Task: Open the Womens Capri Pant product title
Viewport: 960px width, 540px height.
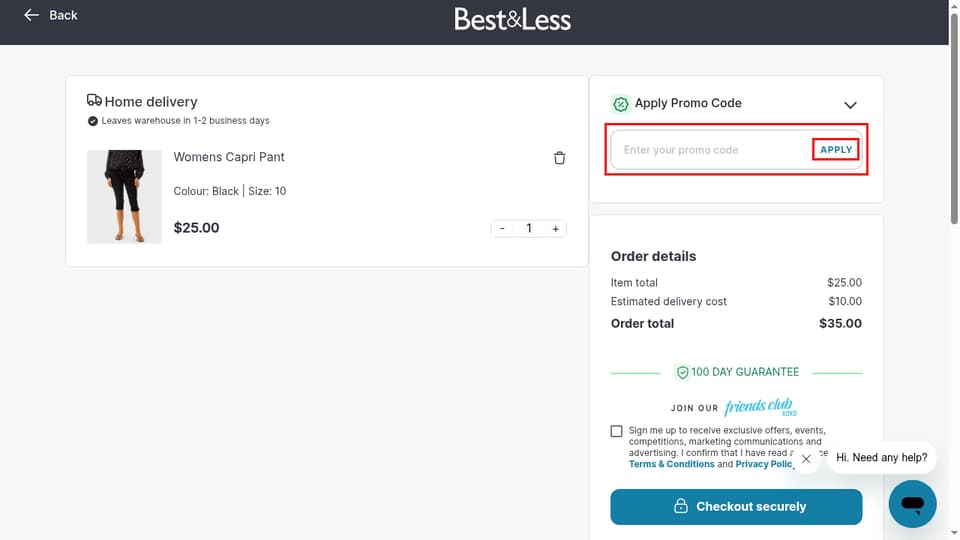Action: pos(229,157)
